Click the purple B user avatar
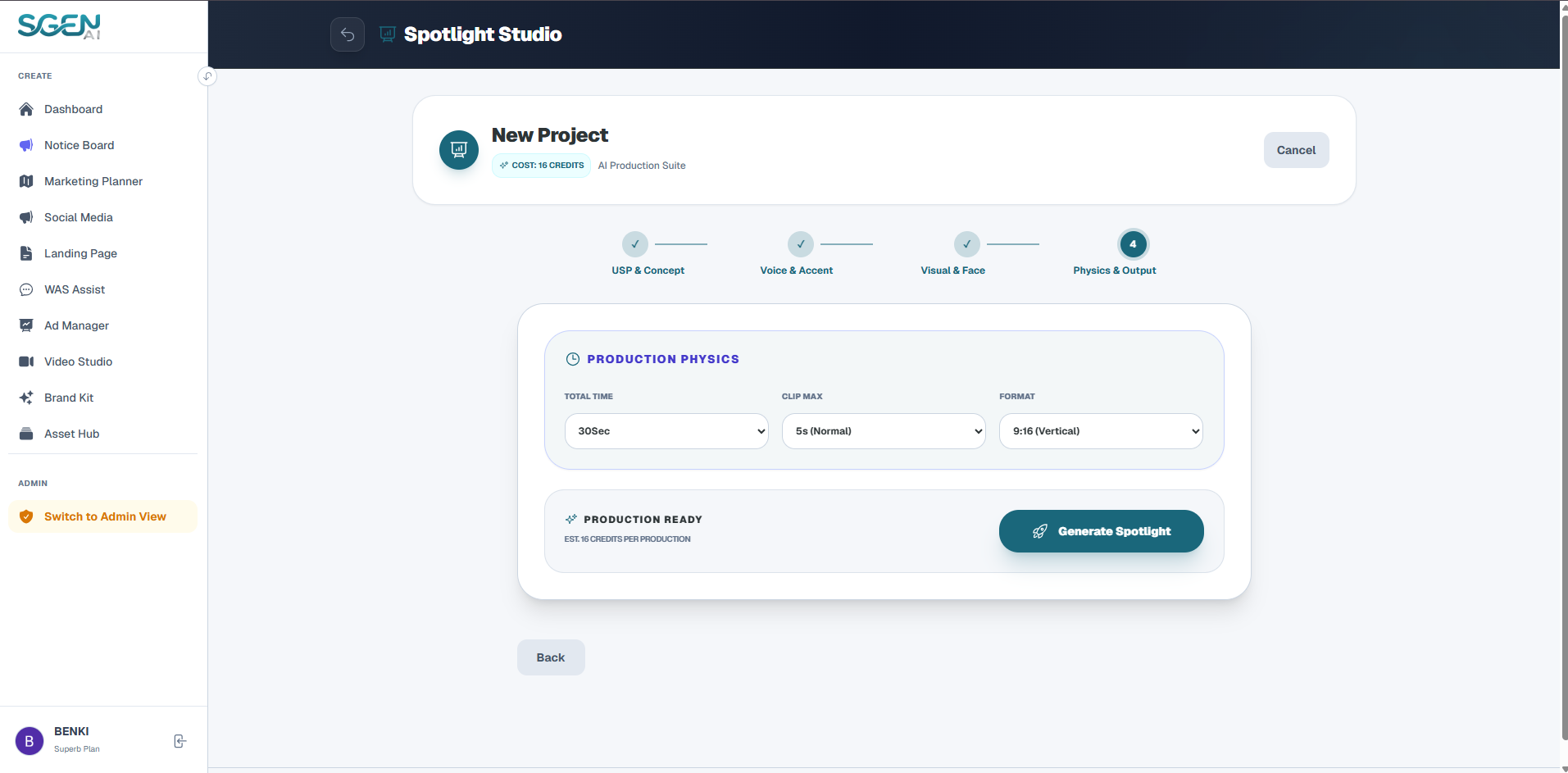The height and width of the screenshot is (773, 1568). pos(30,741)
